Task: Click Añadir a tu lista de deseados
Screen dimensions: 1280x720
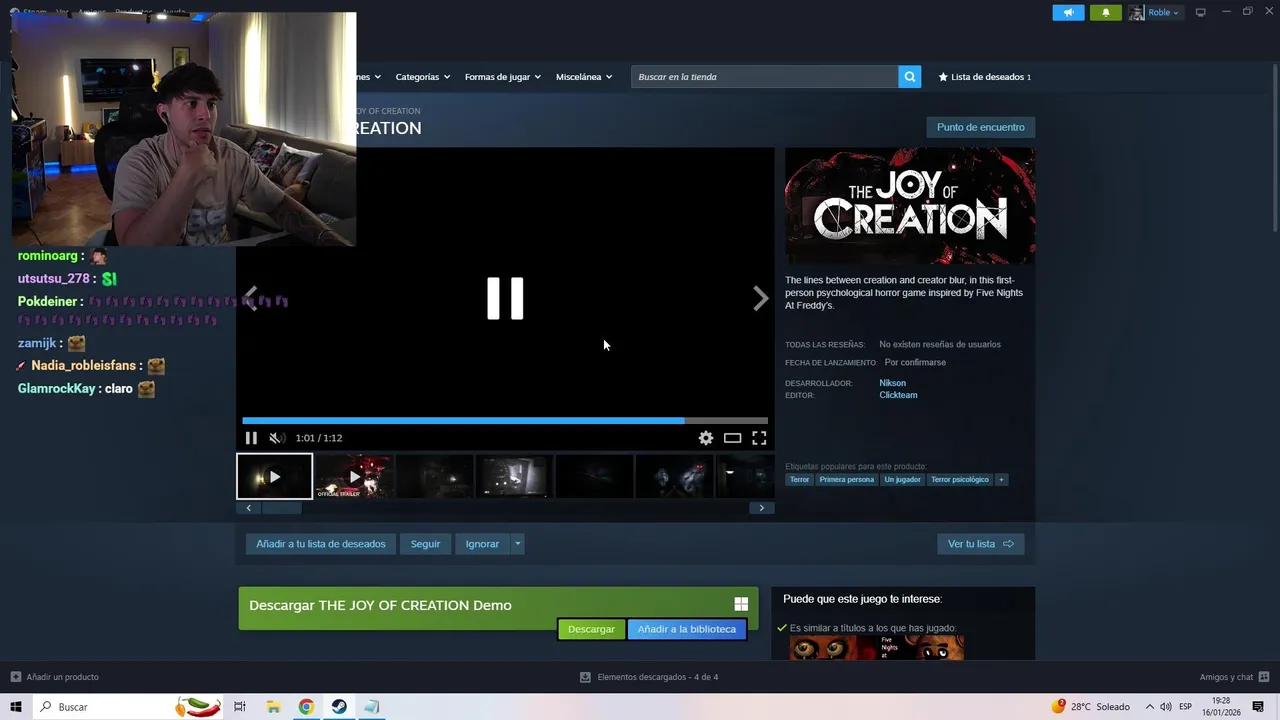Action: click(x=321, y=544)
